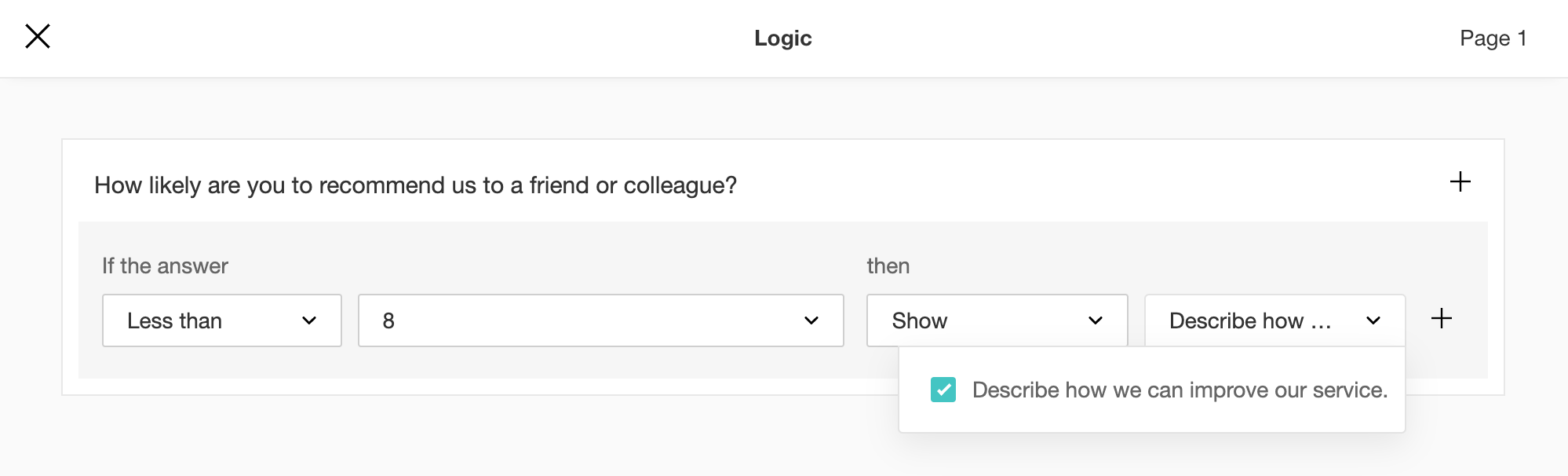
Task: Click the If the answer label
Action: (165, 266)
